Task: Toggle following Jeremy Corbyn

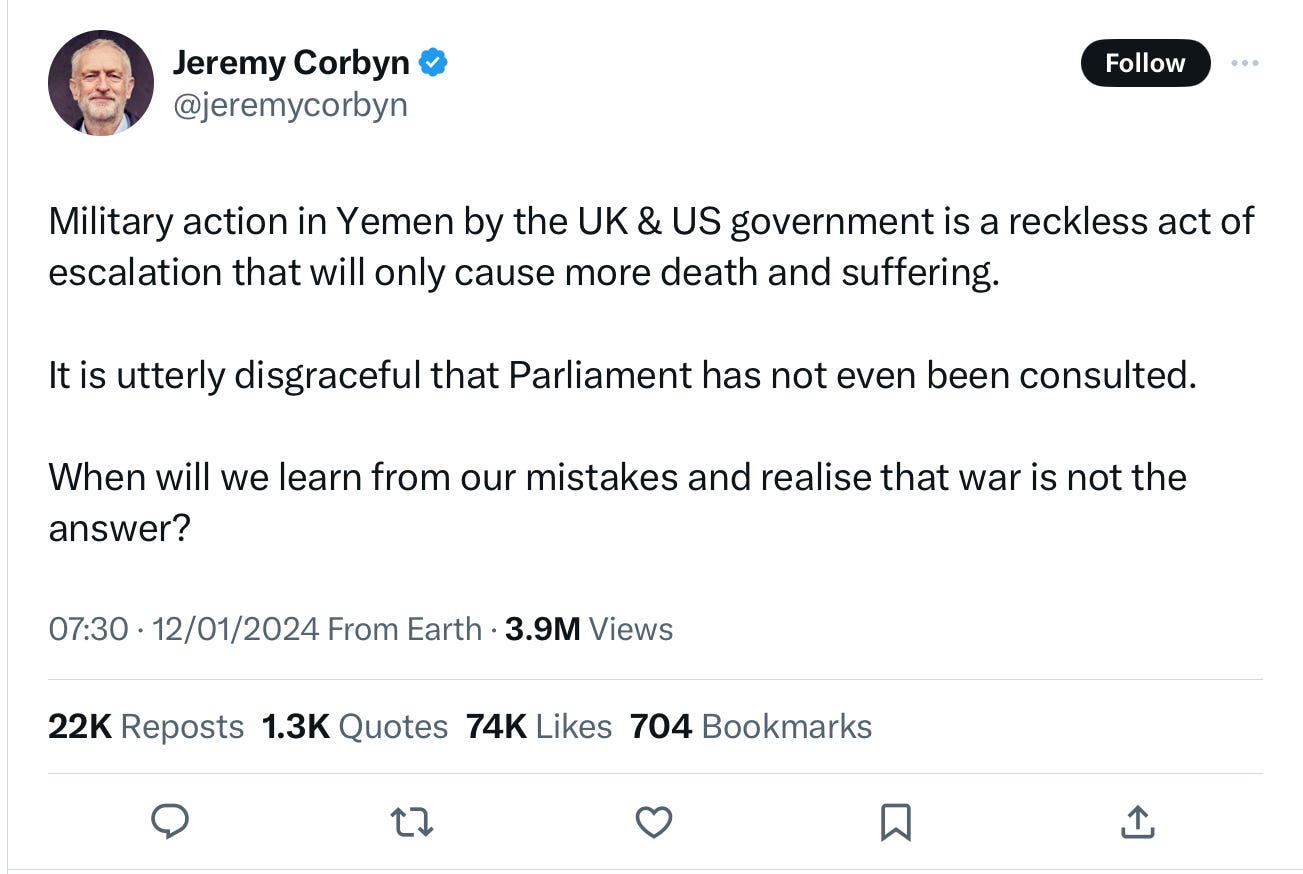Action: 1145,62
